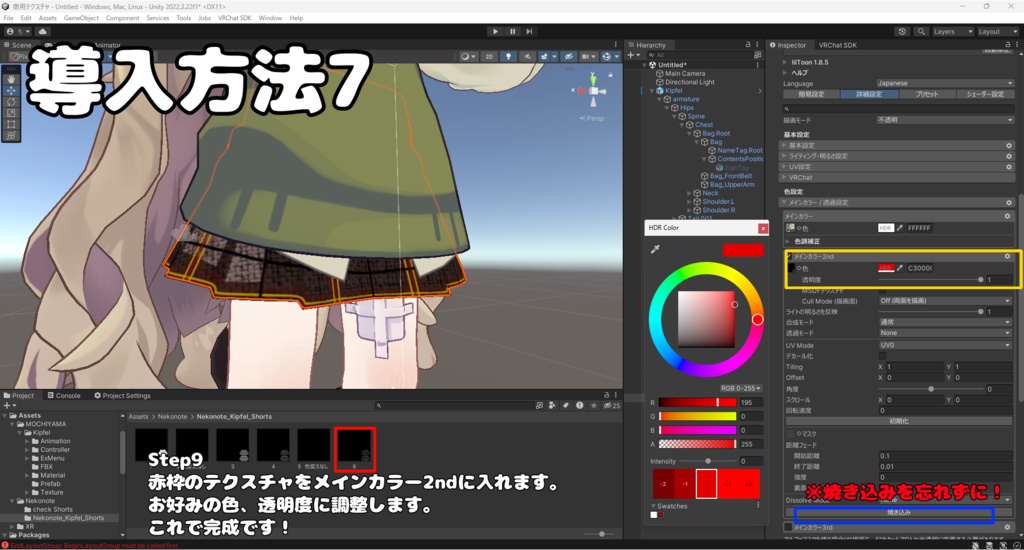Expand the ライティング・明るさ設定 section
This screenshot has width=1024, height=550.
[898, 156]
